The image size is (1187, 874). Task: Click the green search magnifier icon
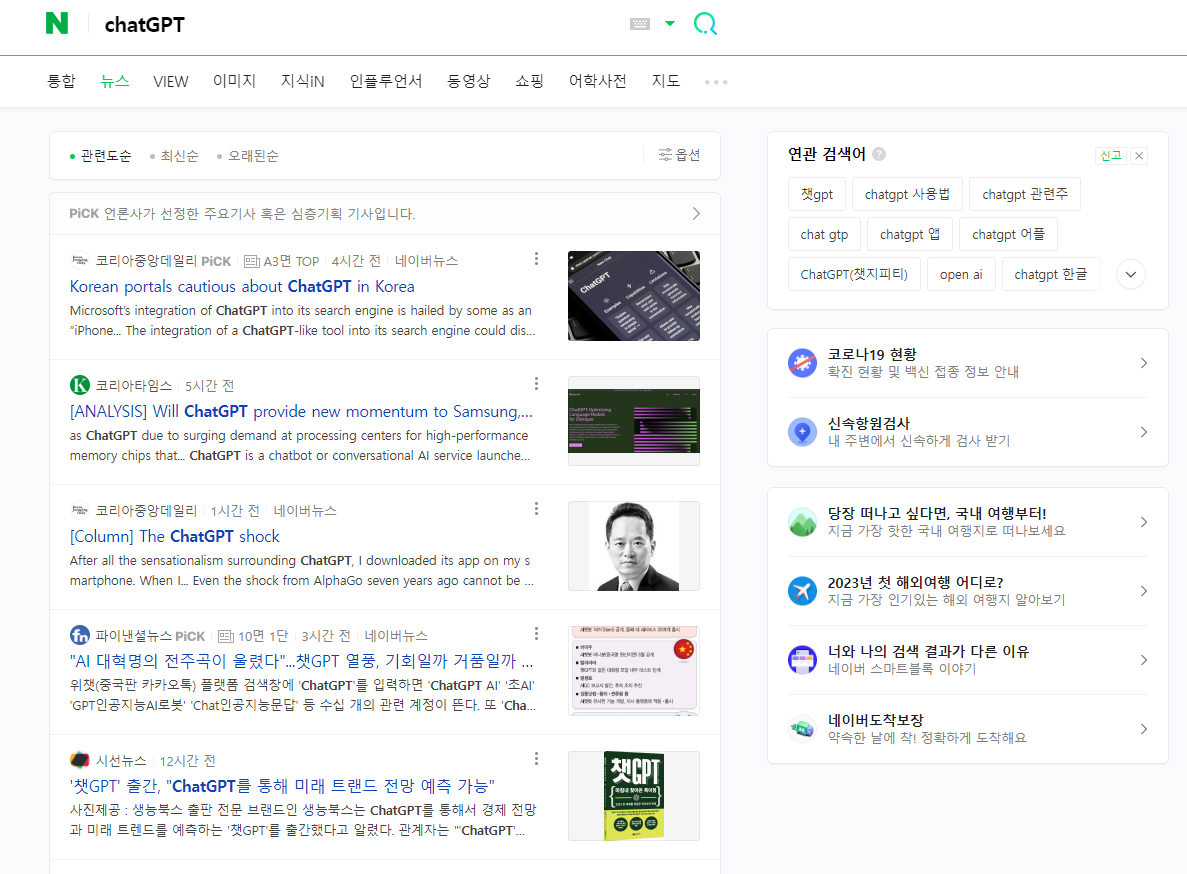pos(706,24)
